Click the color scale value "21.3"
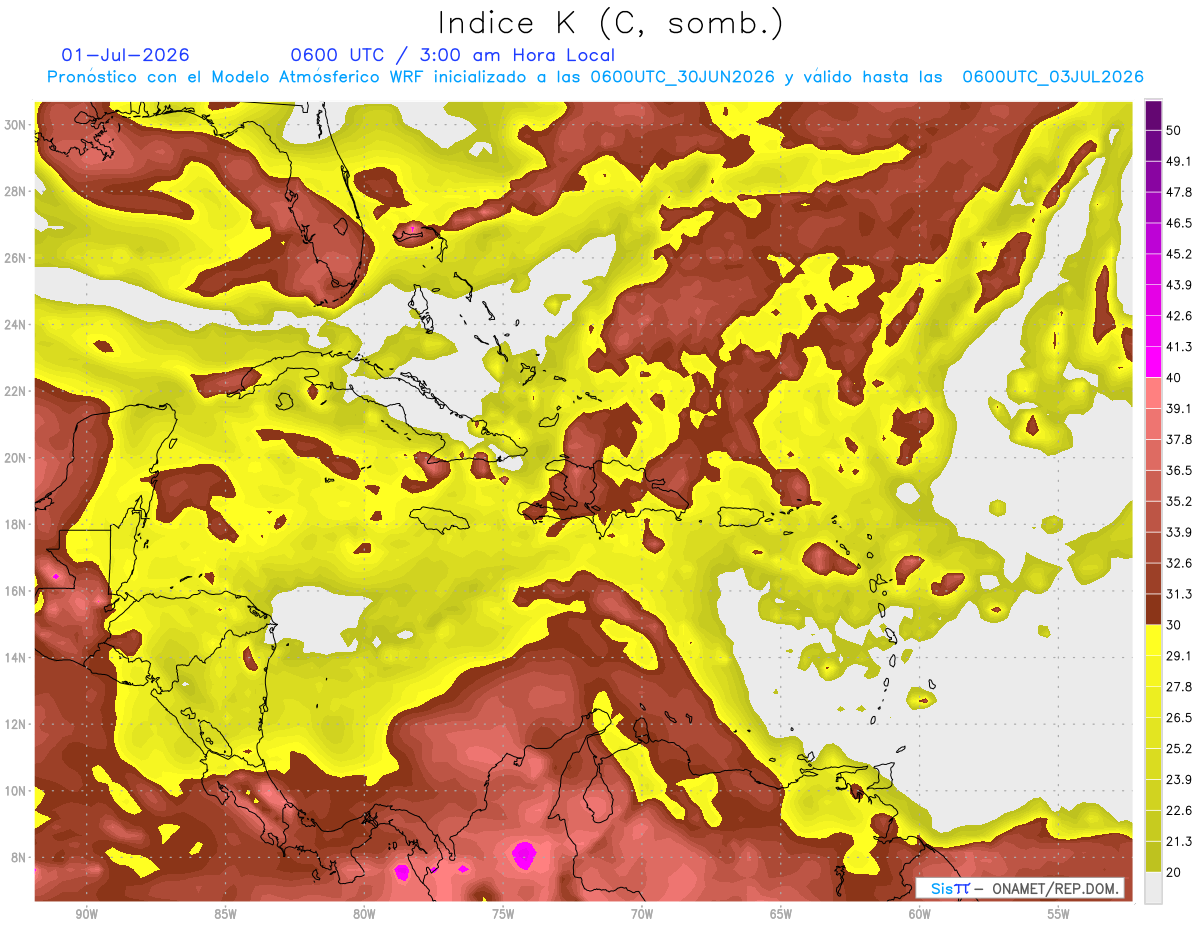The width and height of the screenshot is (1200, 927). click(x=1178, y=842)
